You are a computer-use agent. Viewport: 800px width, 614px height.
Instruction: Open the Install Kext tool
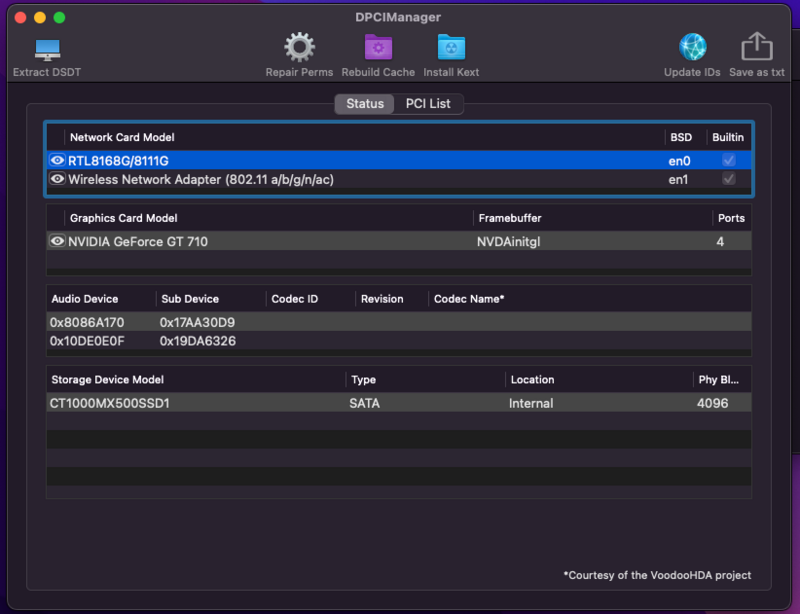pyautogui.click(x=451, y=48)
